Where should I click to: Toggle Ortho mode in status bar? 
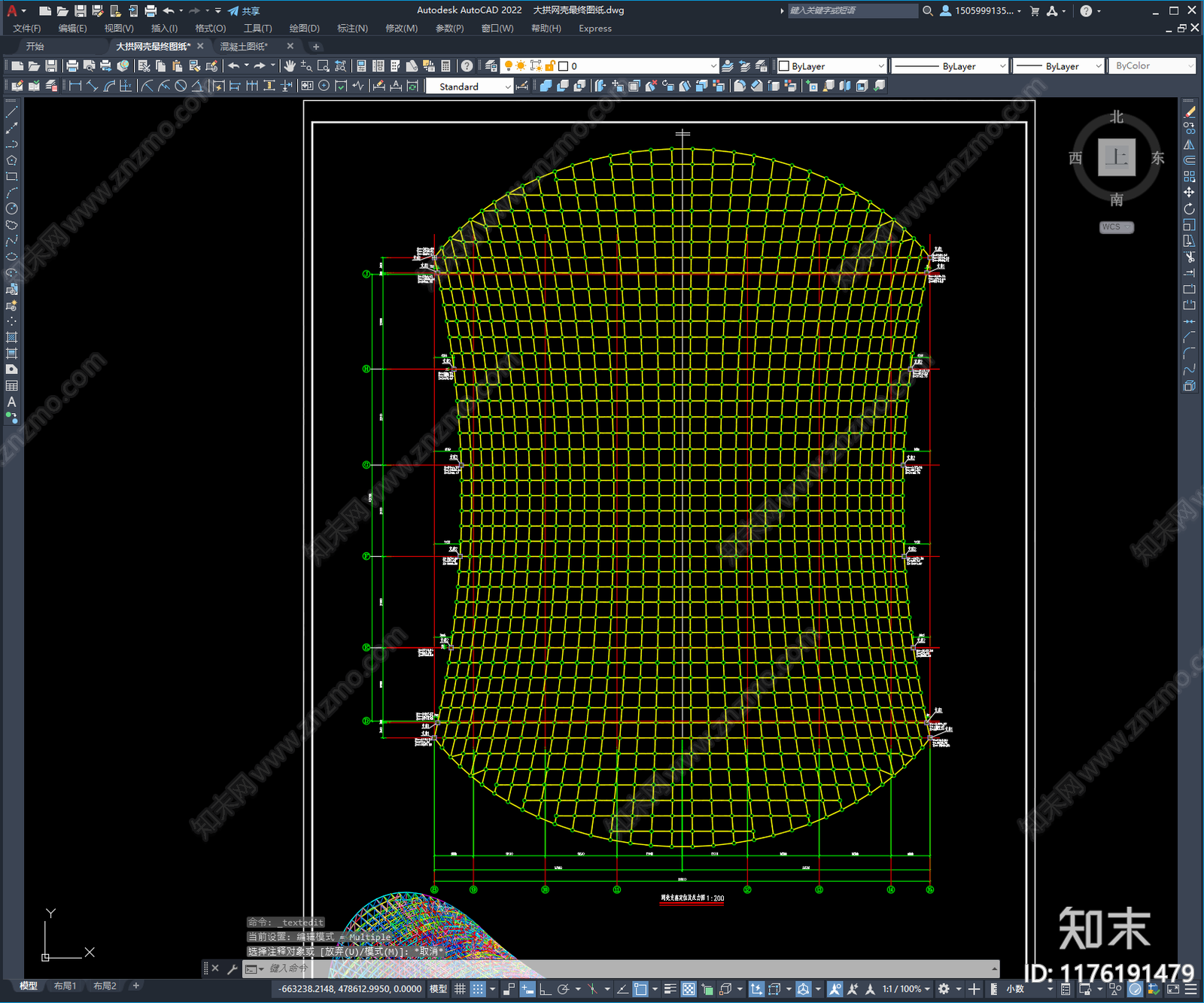click(x=546, y=989)
